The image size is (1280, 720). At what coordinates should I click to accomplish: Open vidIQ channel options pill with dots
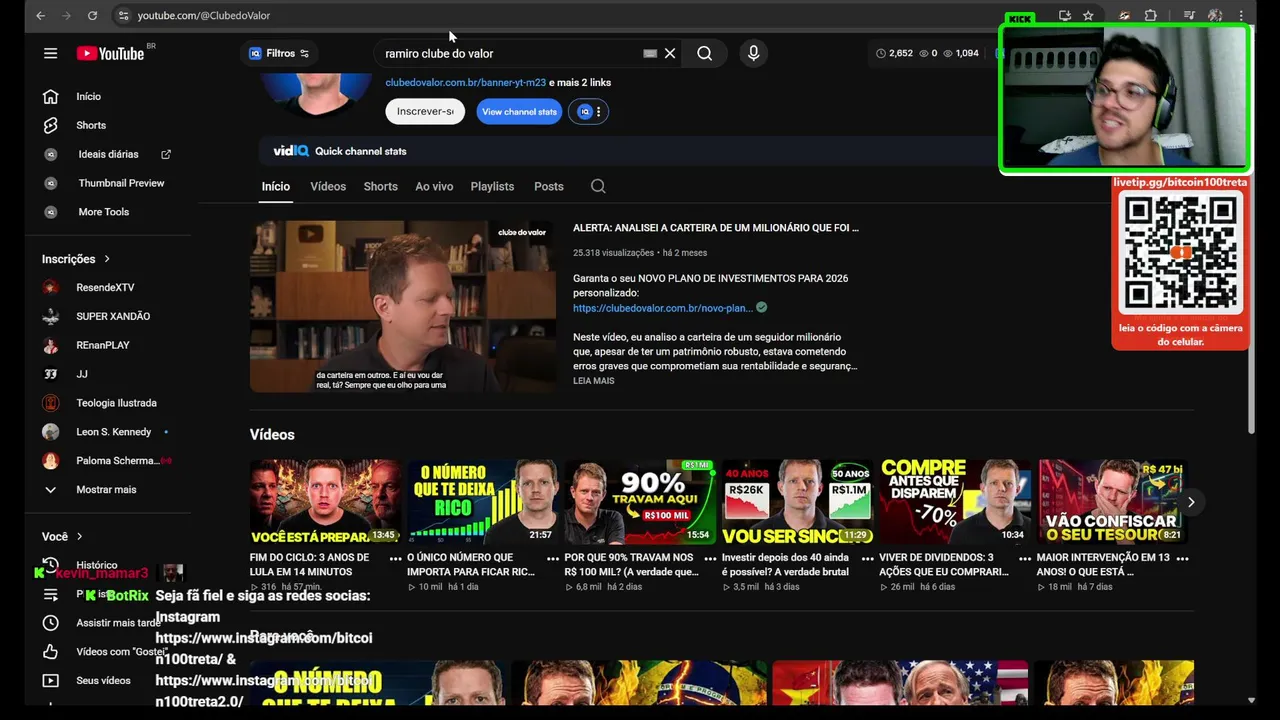[x=588, y=112]
